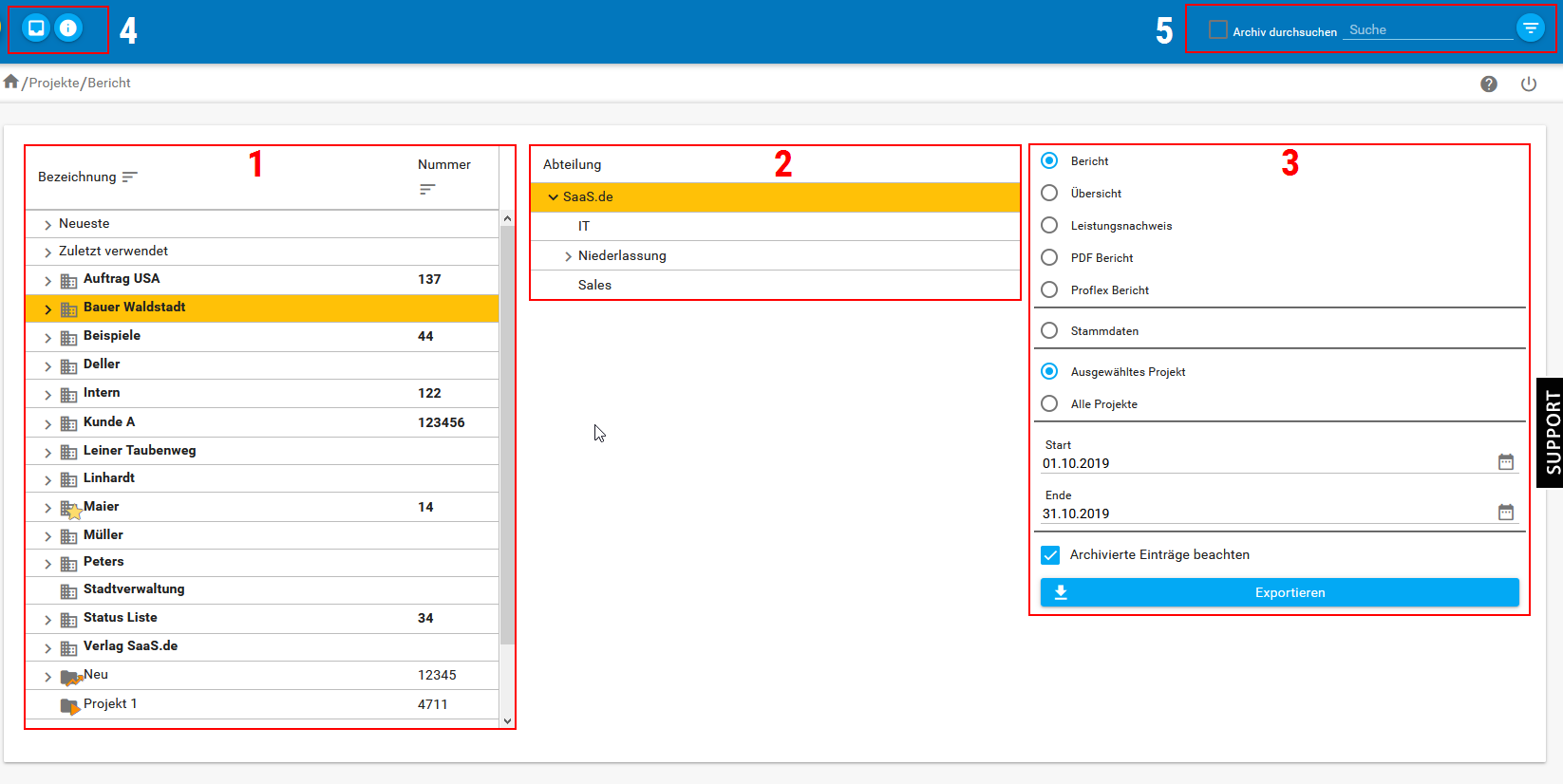Click the Suche search field
This screenshot has height=784, width=1563.
(x=1428, y=29)
